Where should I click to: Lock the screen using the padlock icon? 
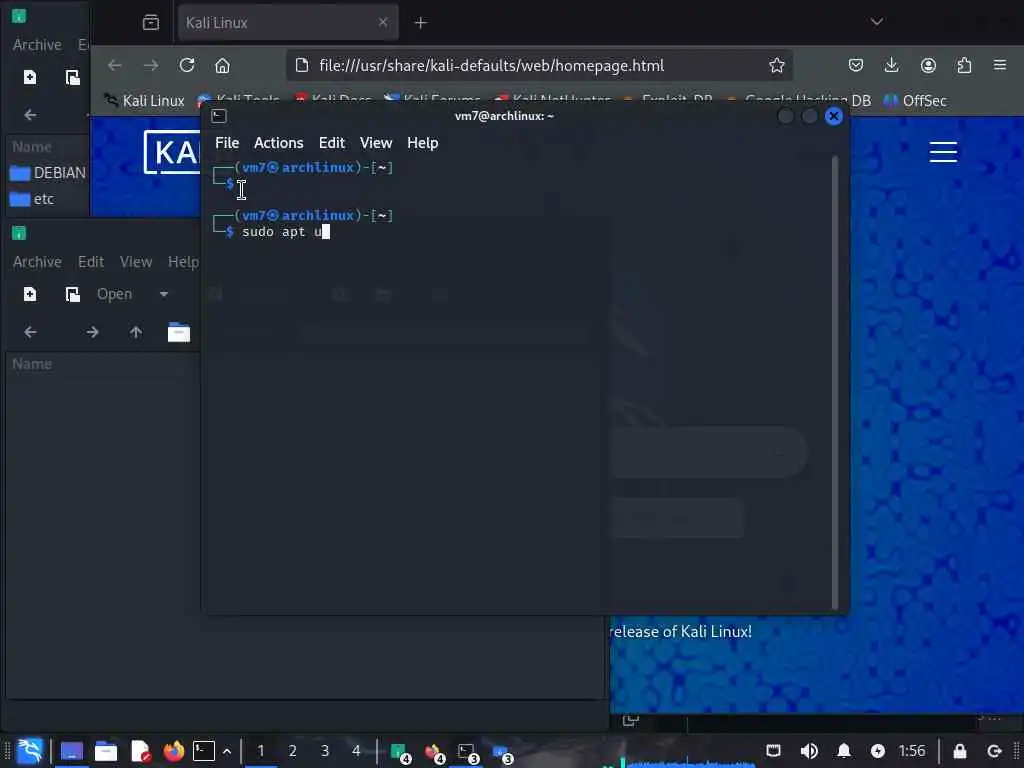pyautogui.click(x=959, y=751)
